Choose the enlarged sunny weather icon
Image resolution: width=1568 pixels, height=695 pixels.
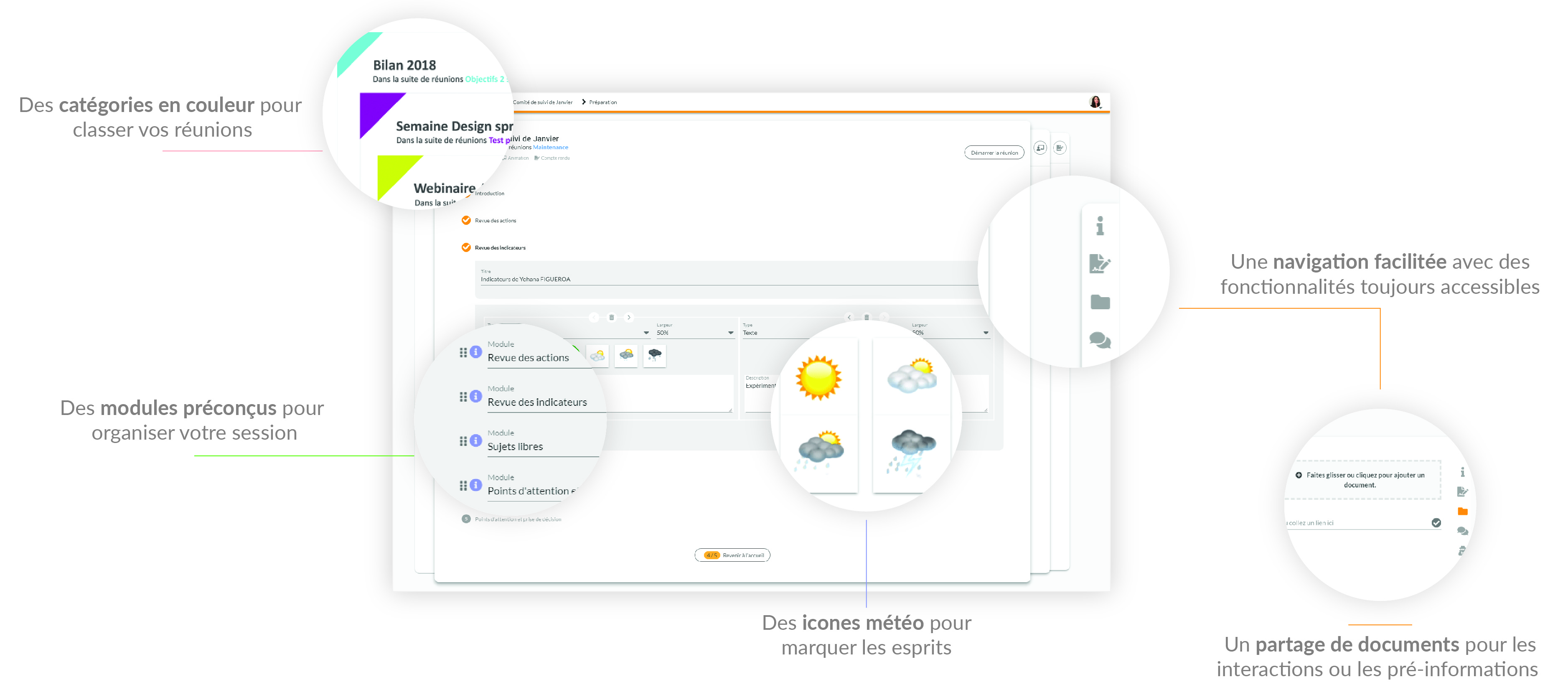pyautogui.click(x=819, y=378)
